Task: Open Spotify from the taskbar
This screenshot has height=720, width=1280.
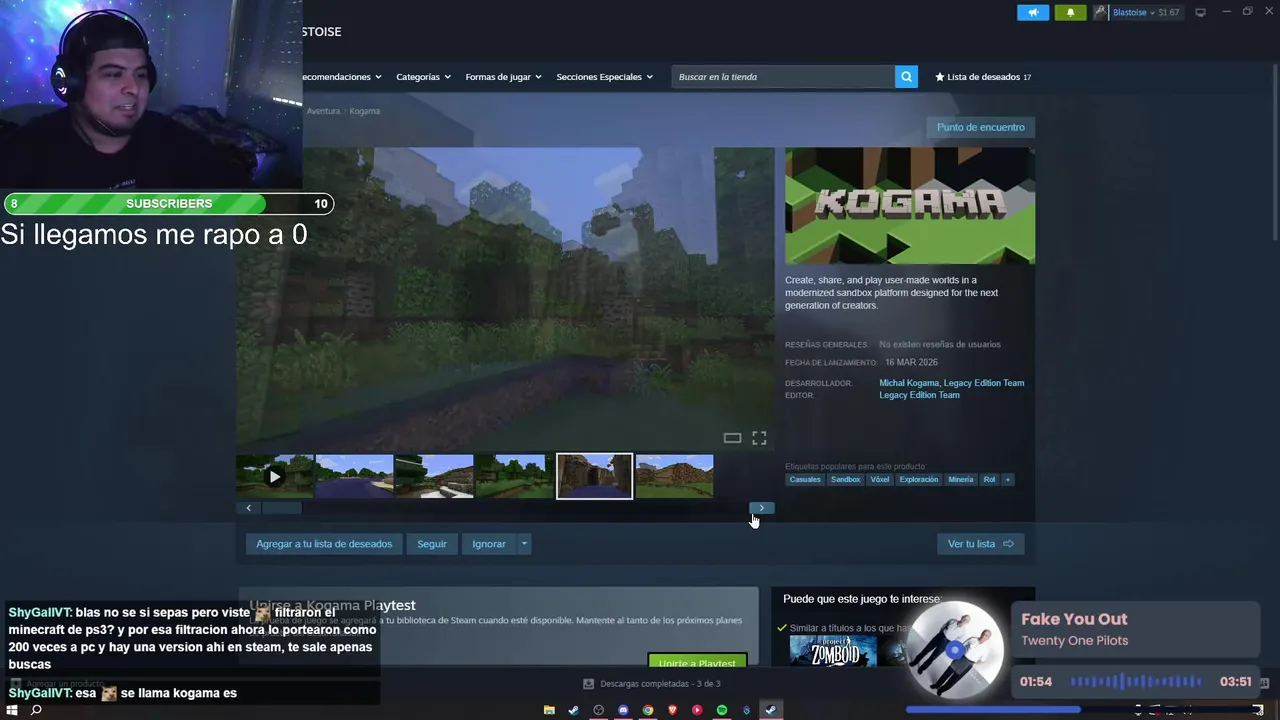Action: [722, 710]
